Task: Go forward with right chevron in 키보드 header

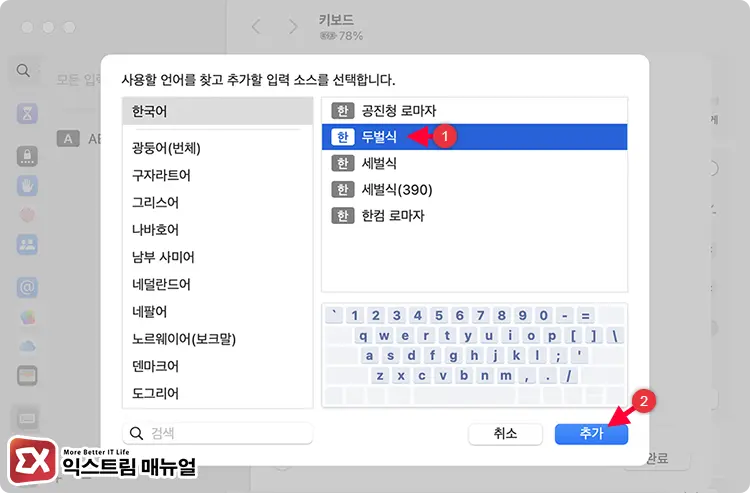Action: pos(293,26)
